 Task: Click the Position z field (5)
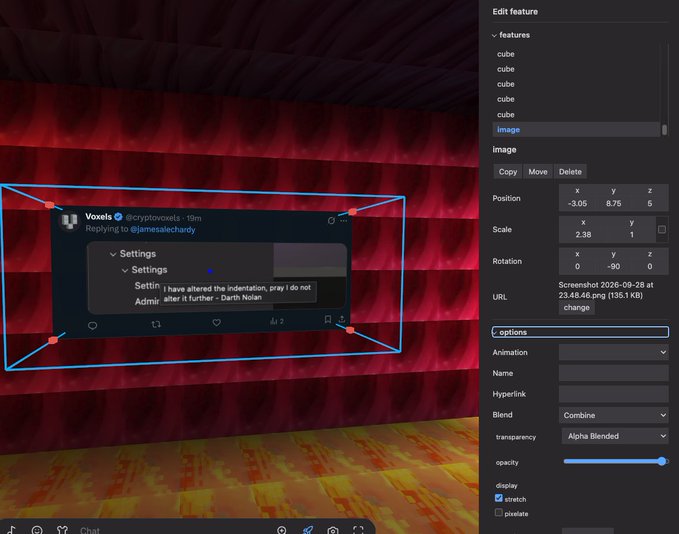650,203
